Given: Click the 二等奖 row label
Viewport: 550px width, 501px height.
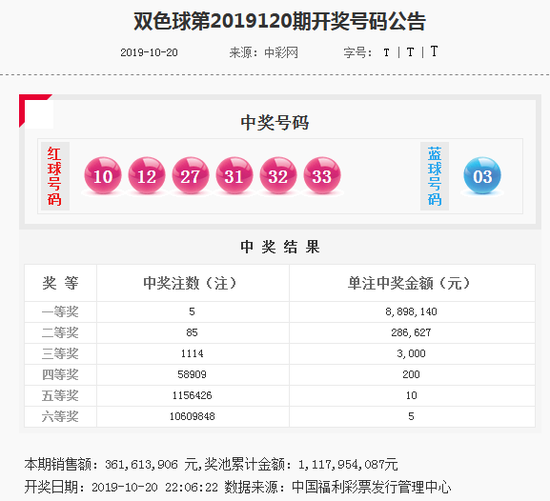Looking at the screenshot, I should click(x=60, y=333).
